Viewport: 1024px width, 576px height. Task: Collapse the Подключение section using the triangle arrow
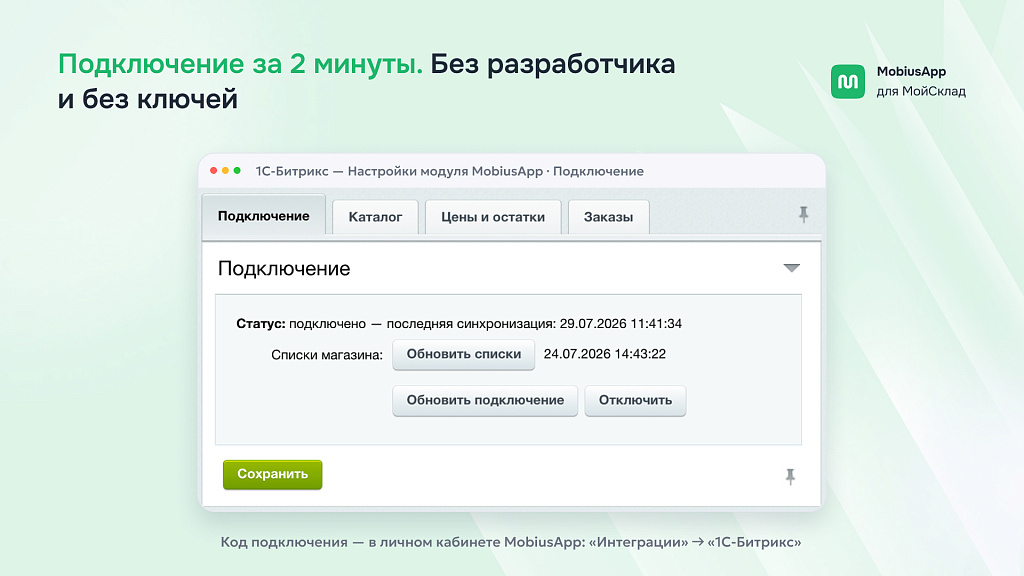(792, 268)
